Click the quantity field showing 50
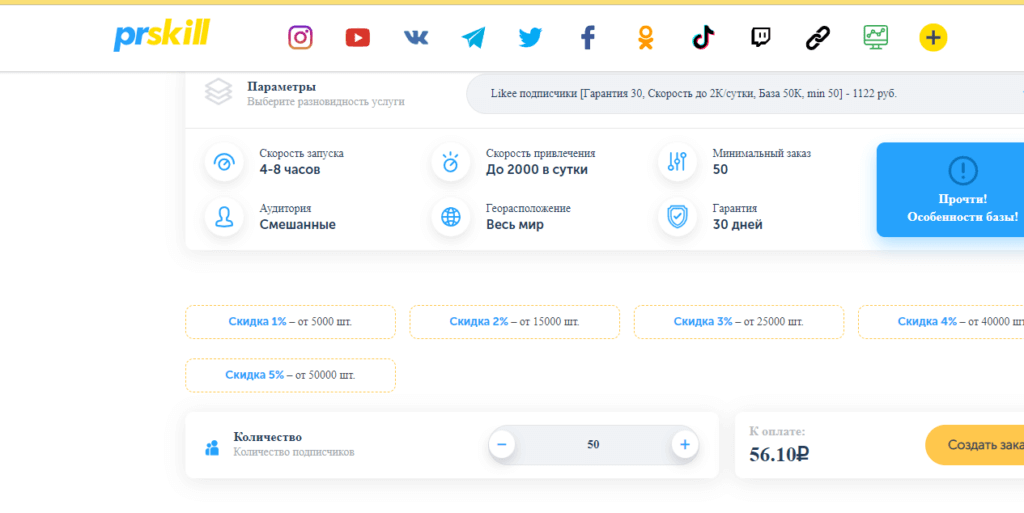The image size is (1024, 513). point(593,444)
